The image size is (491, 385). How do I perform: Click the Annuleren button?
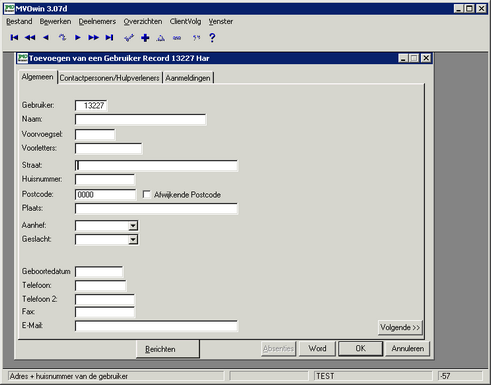(x=408, y=349)
